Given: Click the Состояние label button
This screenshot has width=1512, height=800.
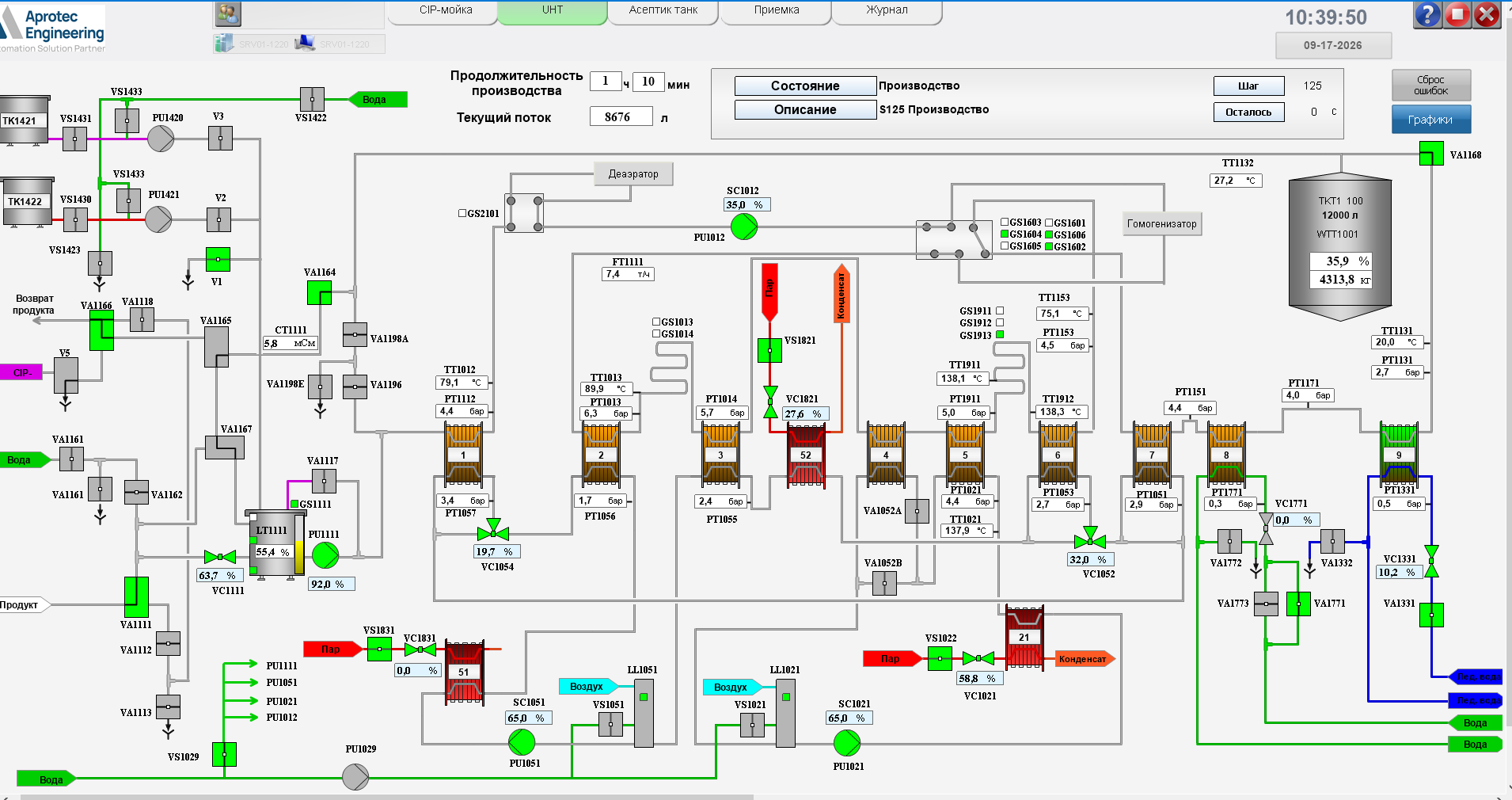Looking at the screenshot, I should [x=805, y=86].
